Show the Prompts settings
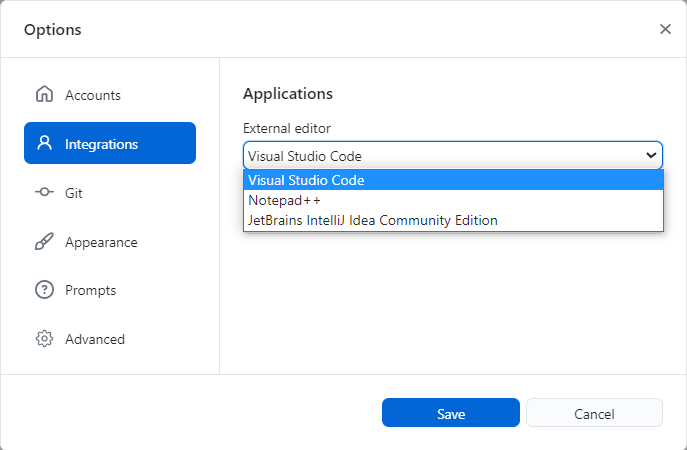The height and width of the screenshot is (450, 687). tap(110, 290)
